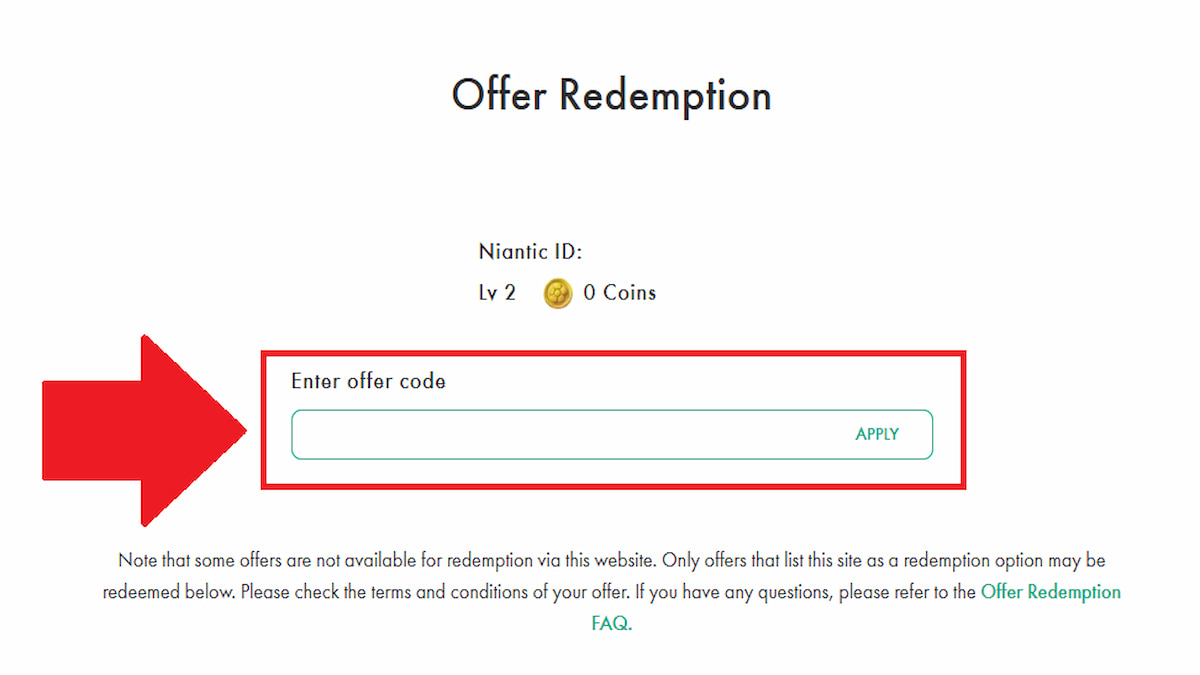The width and height of the screenshot is (1200, 675).
Task: Click the word Redemption in the heading
Action: 665,96
